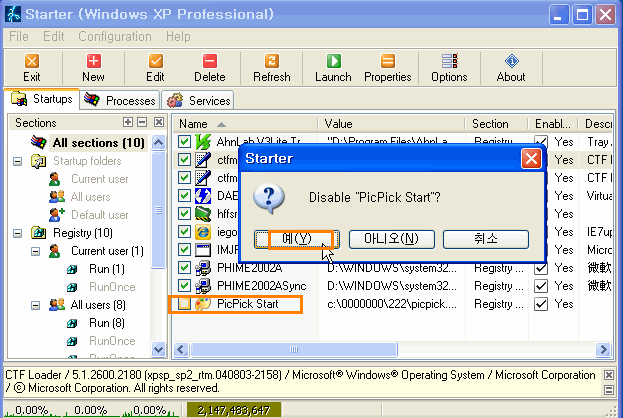Click the list's scroll left arrow
Image resolution: width=623 pixels, height=418 pixels.
coord(181,350)
